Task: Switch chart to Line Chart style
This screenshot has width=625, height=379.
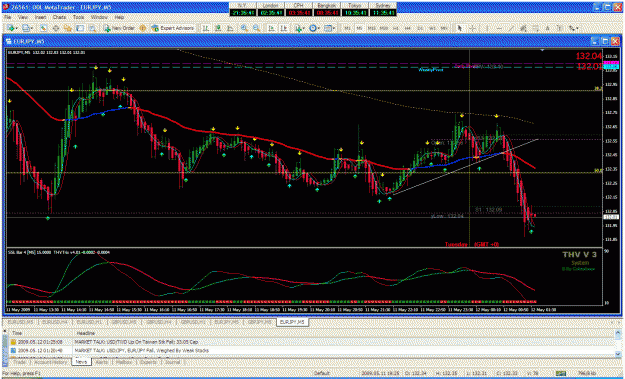Action: pyautogui.click(x=230, y=28)
